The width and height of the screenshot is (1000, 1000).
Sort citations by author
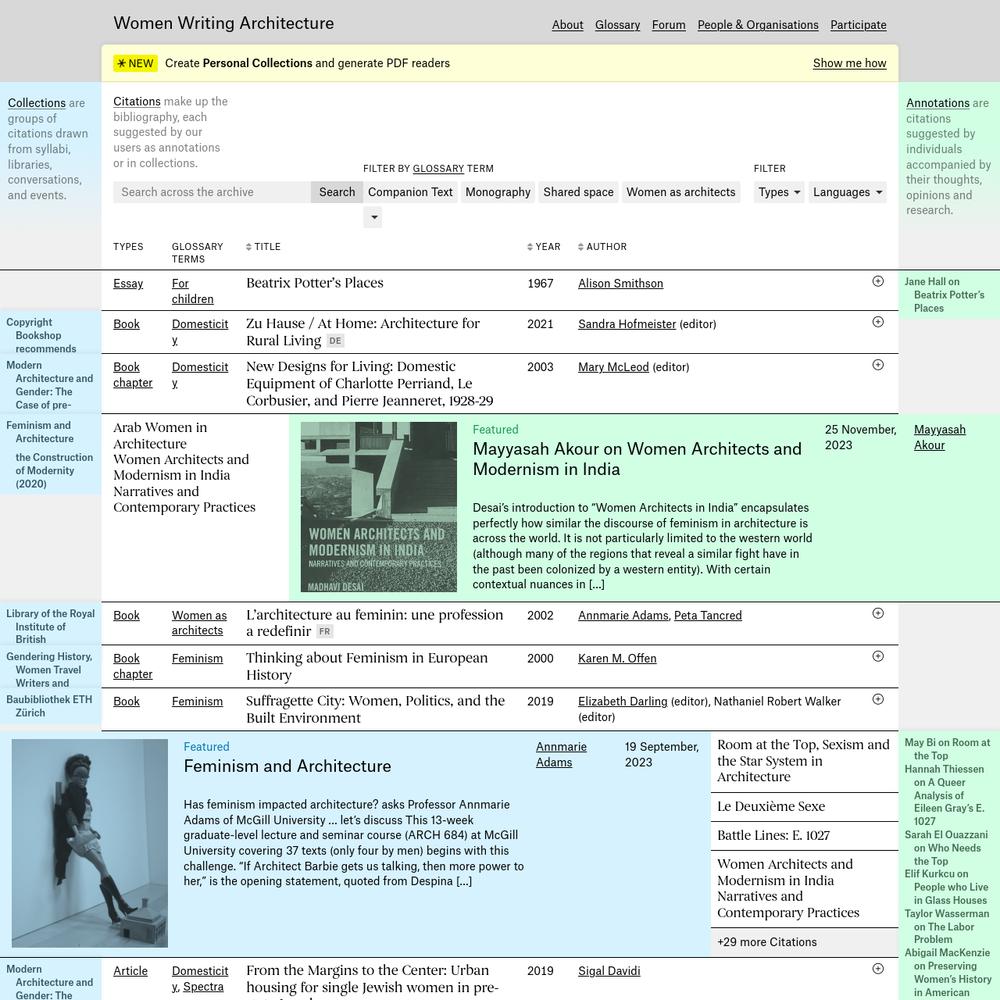(602, 247)
